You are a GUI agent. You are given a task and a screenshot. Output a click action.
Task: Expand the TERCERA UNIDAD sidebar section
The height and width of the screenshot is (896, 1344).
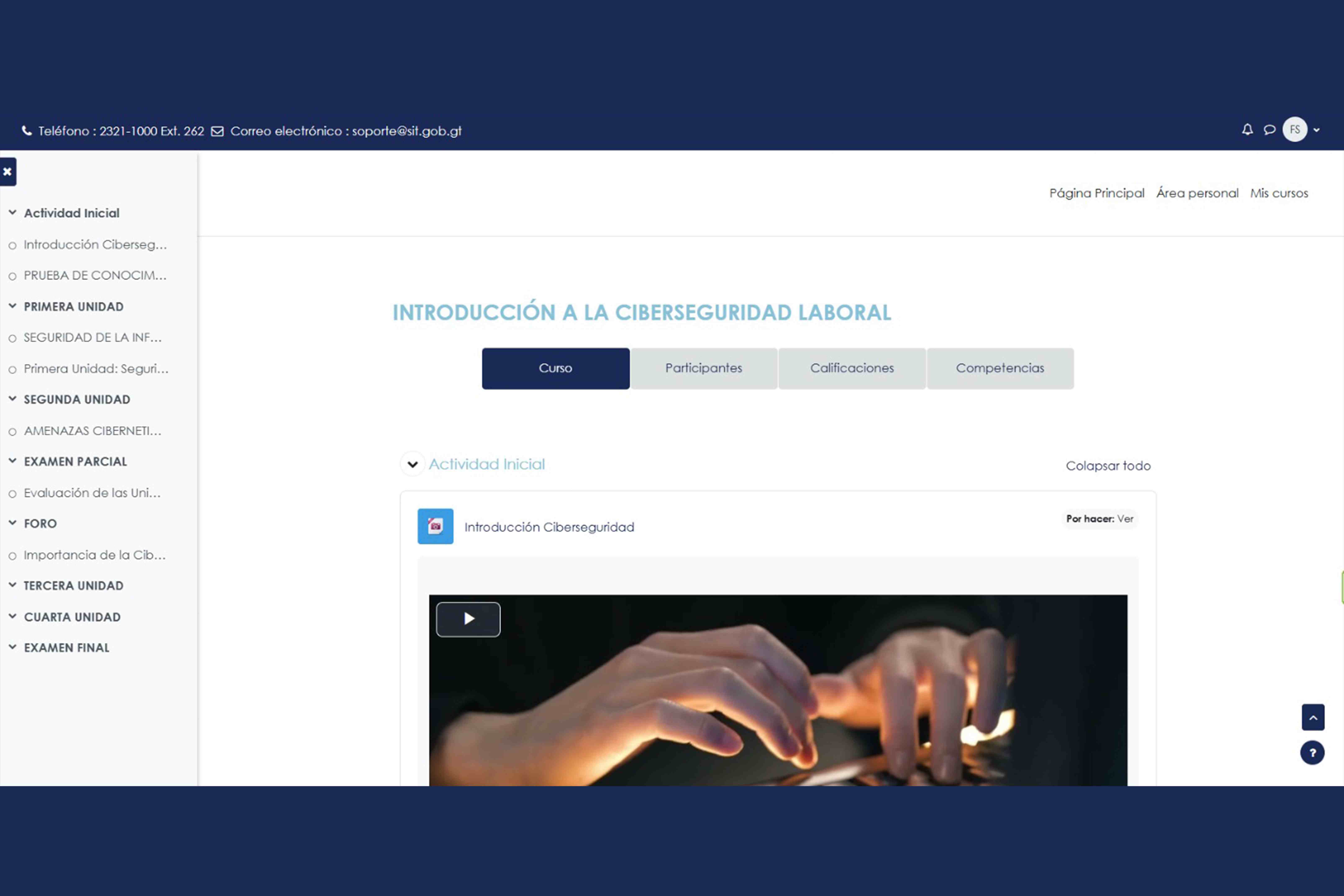click(x=13, y=585)
